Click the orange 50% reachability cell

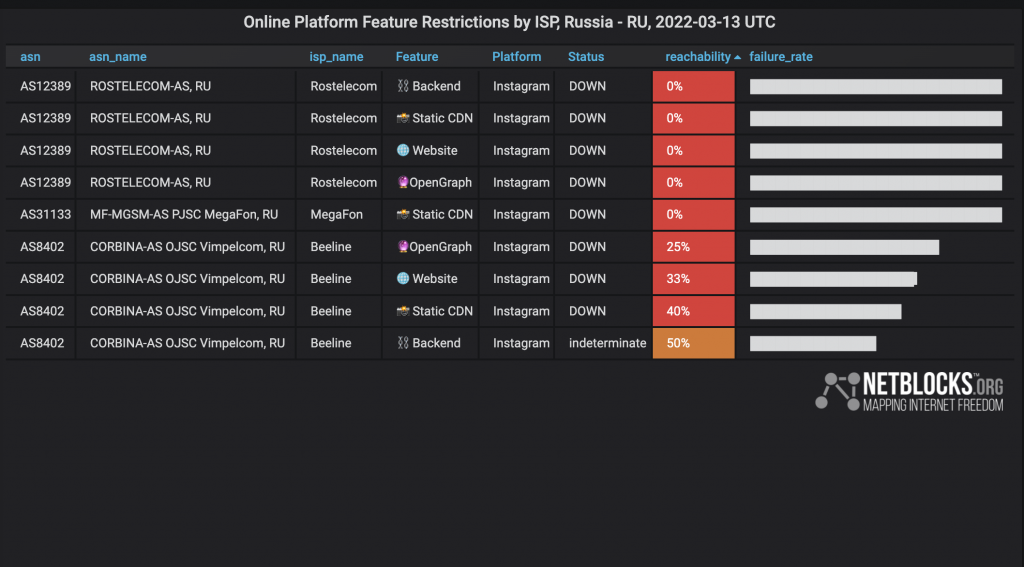(693, 343)
